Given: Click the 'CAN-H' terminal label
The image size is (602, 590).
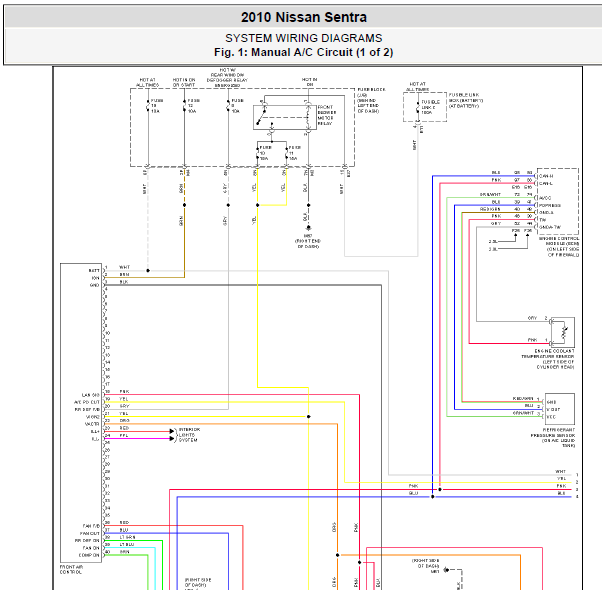Looking at the screenshot, I should click(546, 176).
